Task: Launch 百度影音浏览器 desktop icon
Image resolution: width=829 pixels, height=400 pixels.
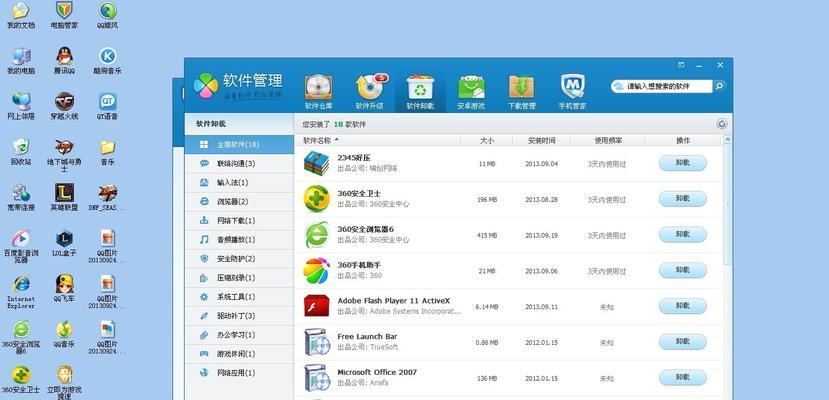Action: tap(21, 246)
